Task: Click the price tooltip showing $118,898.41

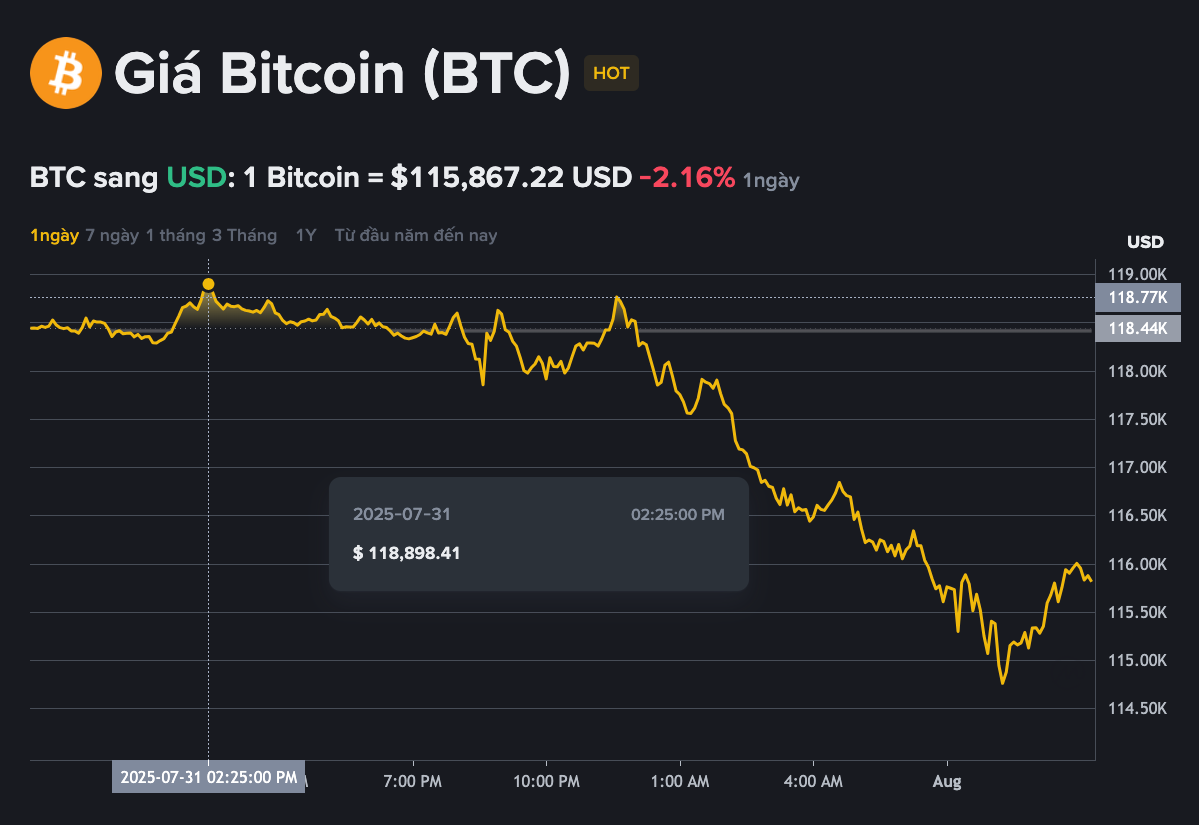Action: 537,533
